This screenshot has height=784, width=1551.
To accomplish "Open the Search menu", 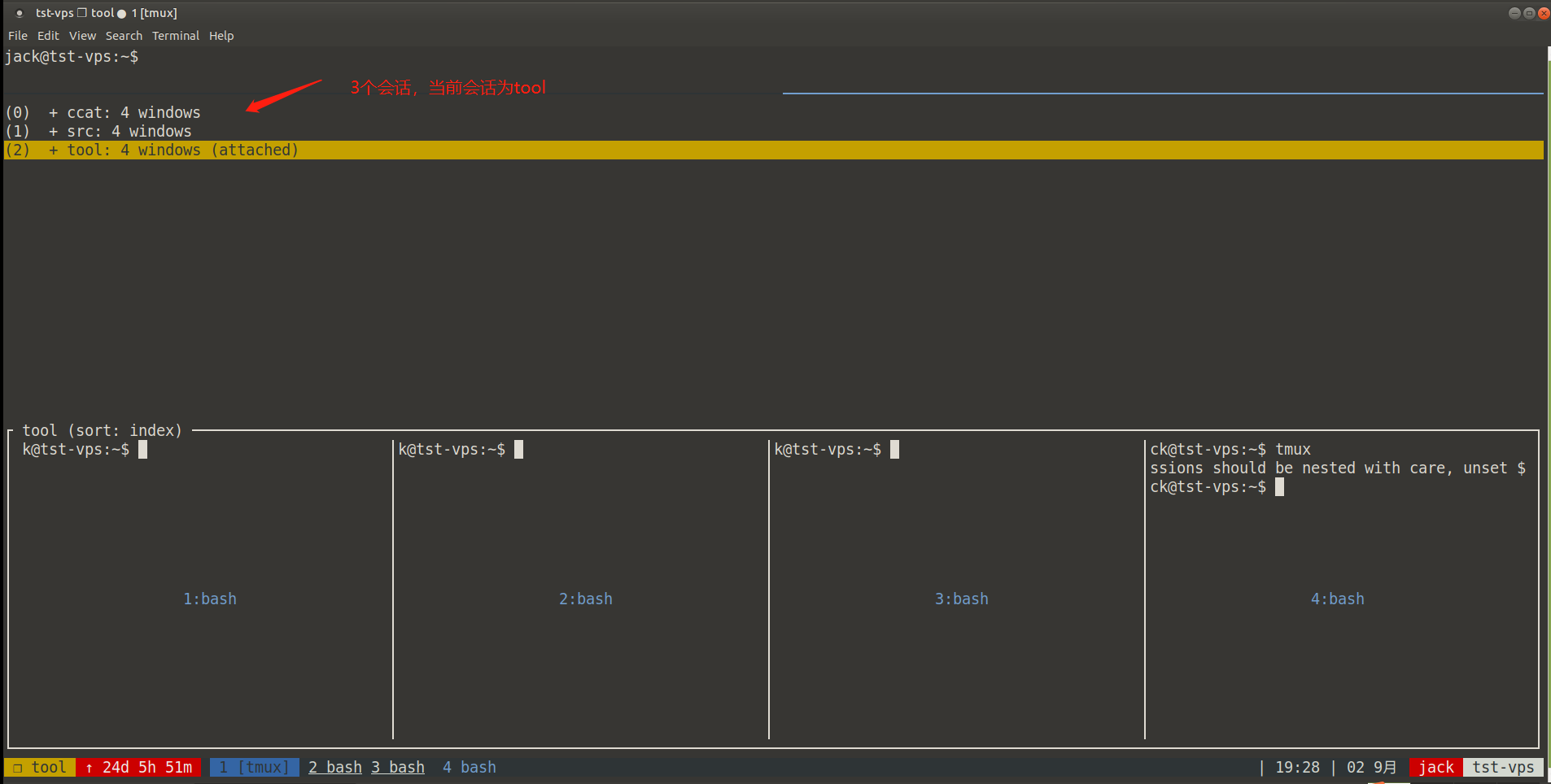I will point(124,36).
